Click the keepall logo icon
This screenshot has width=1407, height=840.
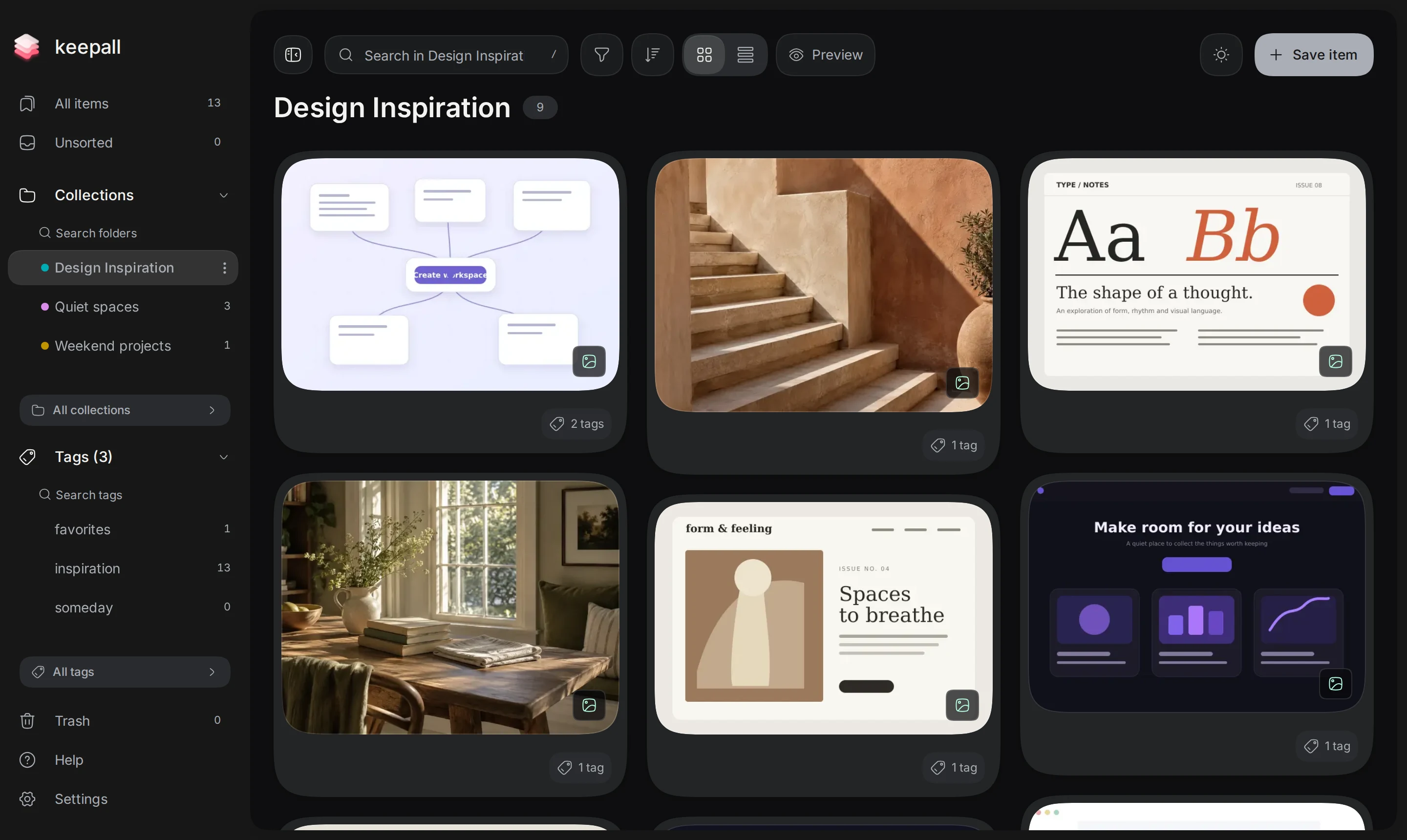[26, 46]
